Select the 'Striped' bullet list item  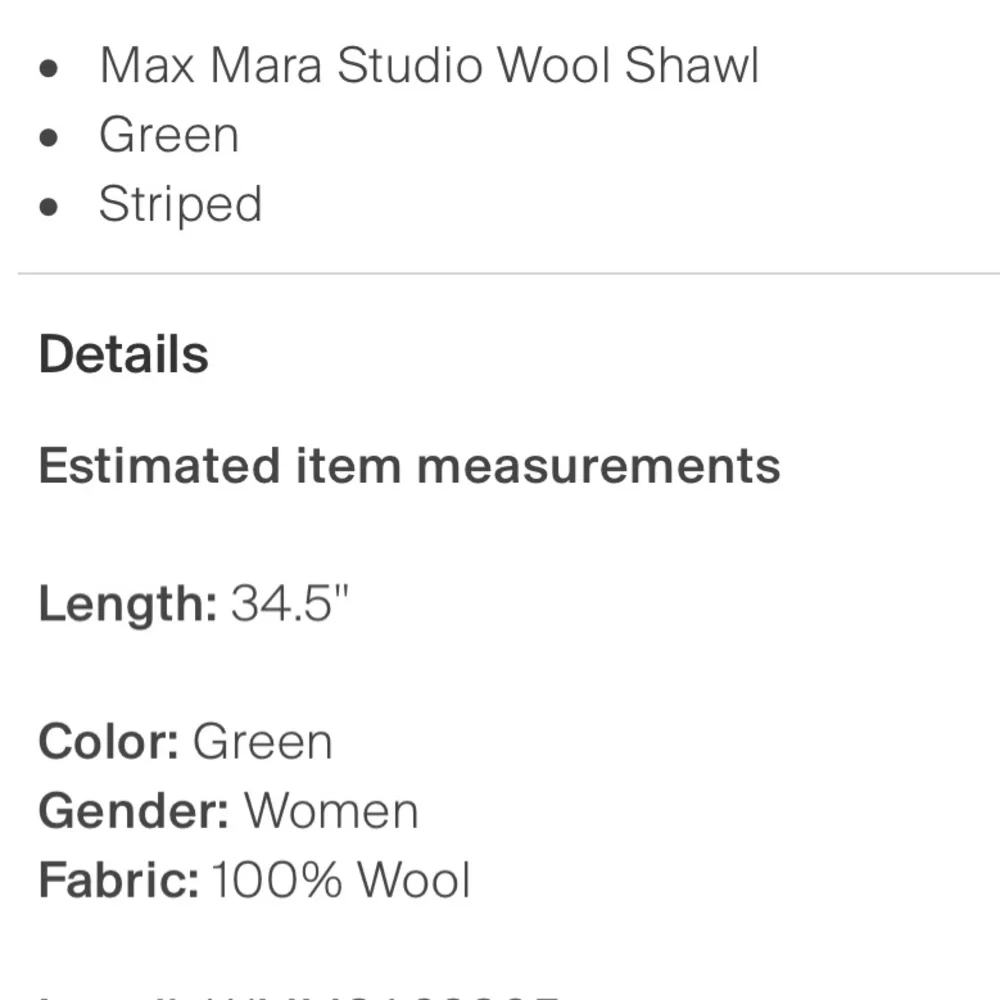click(180, 204)
